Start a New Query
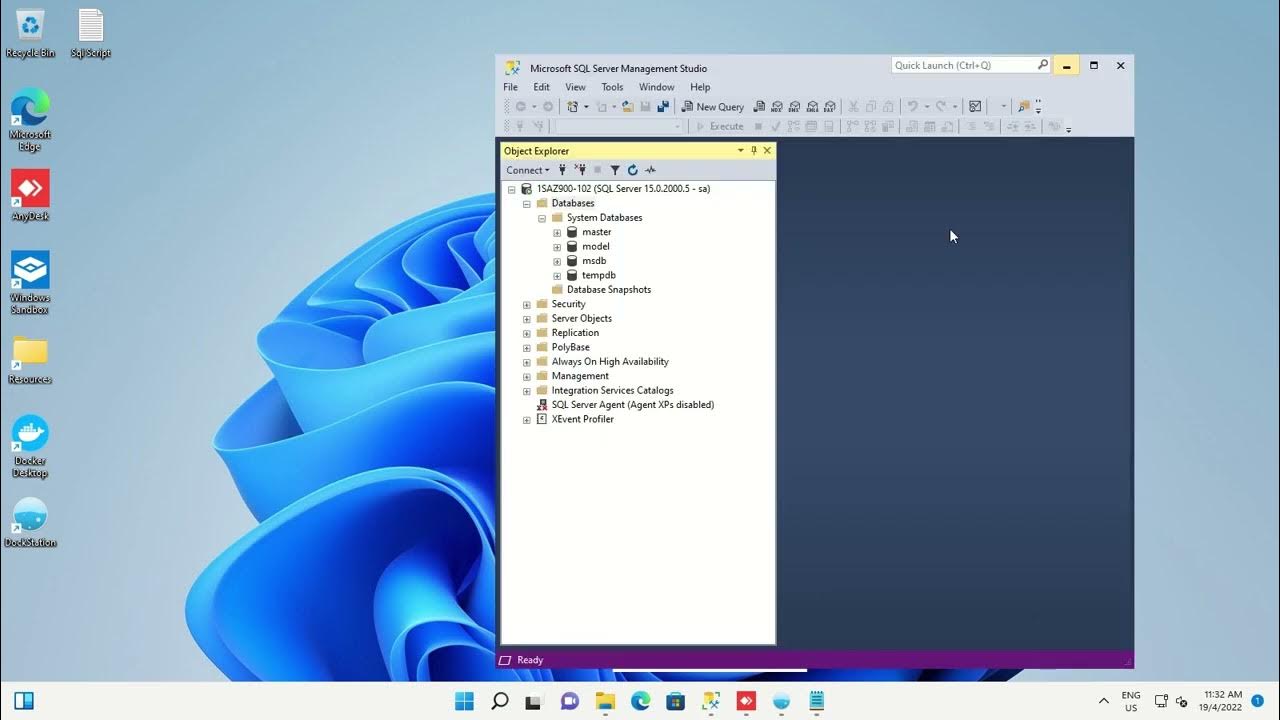The image size is (1280, 720). click(713, 107)
